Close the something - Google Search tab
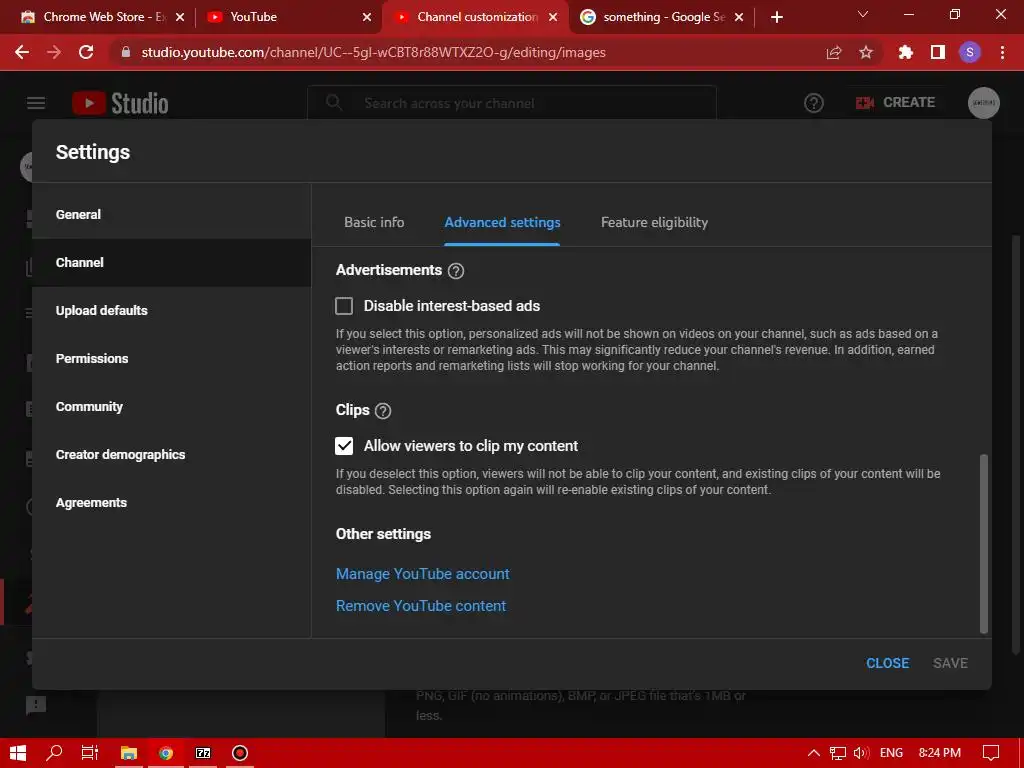This screenshot has width=1024, height=768. [x=739, y=17]
